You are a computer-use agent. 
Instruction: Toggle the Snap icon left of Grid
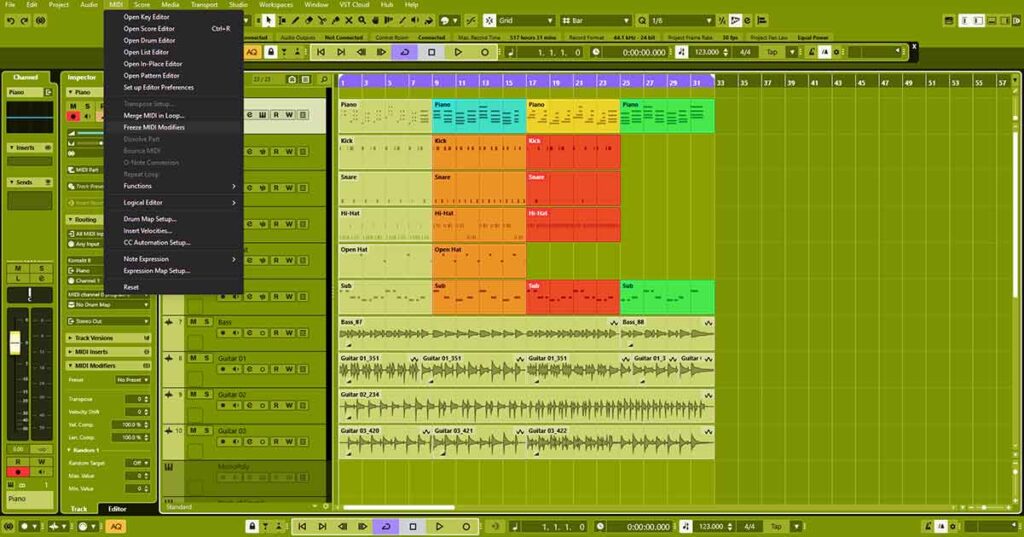(489, 21)
